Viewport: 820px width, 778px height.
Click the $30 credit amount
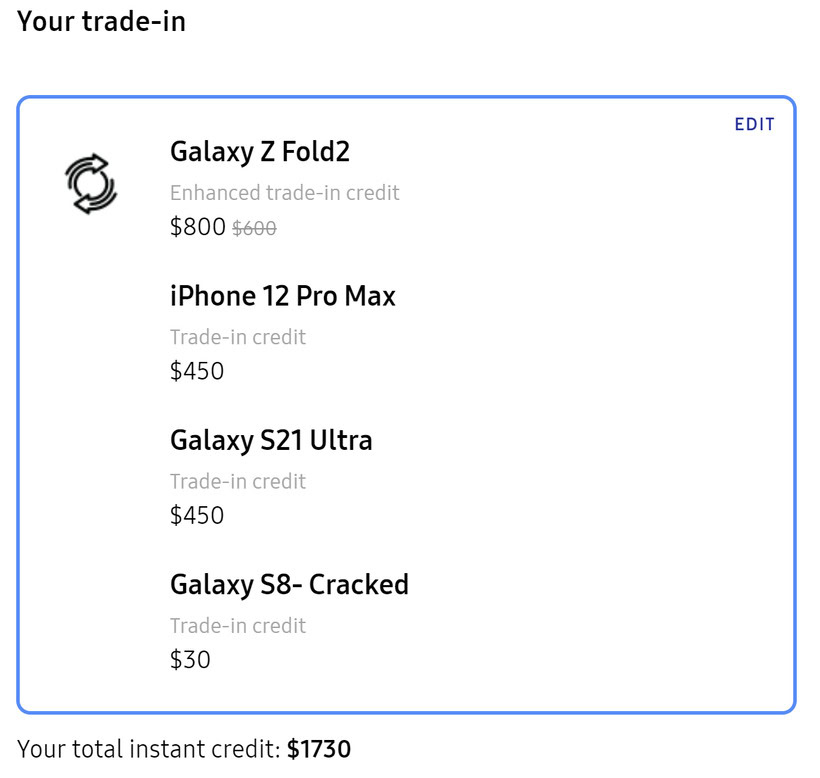(x=190, y=659)
